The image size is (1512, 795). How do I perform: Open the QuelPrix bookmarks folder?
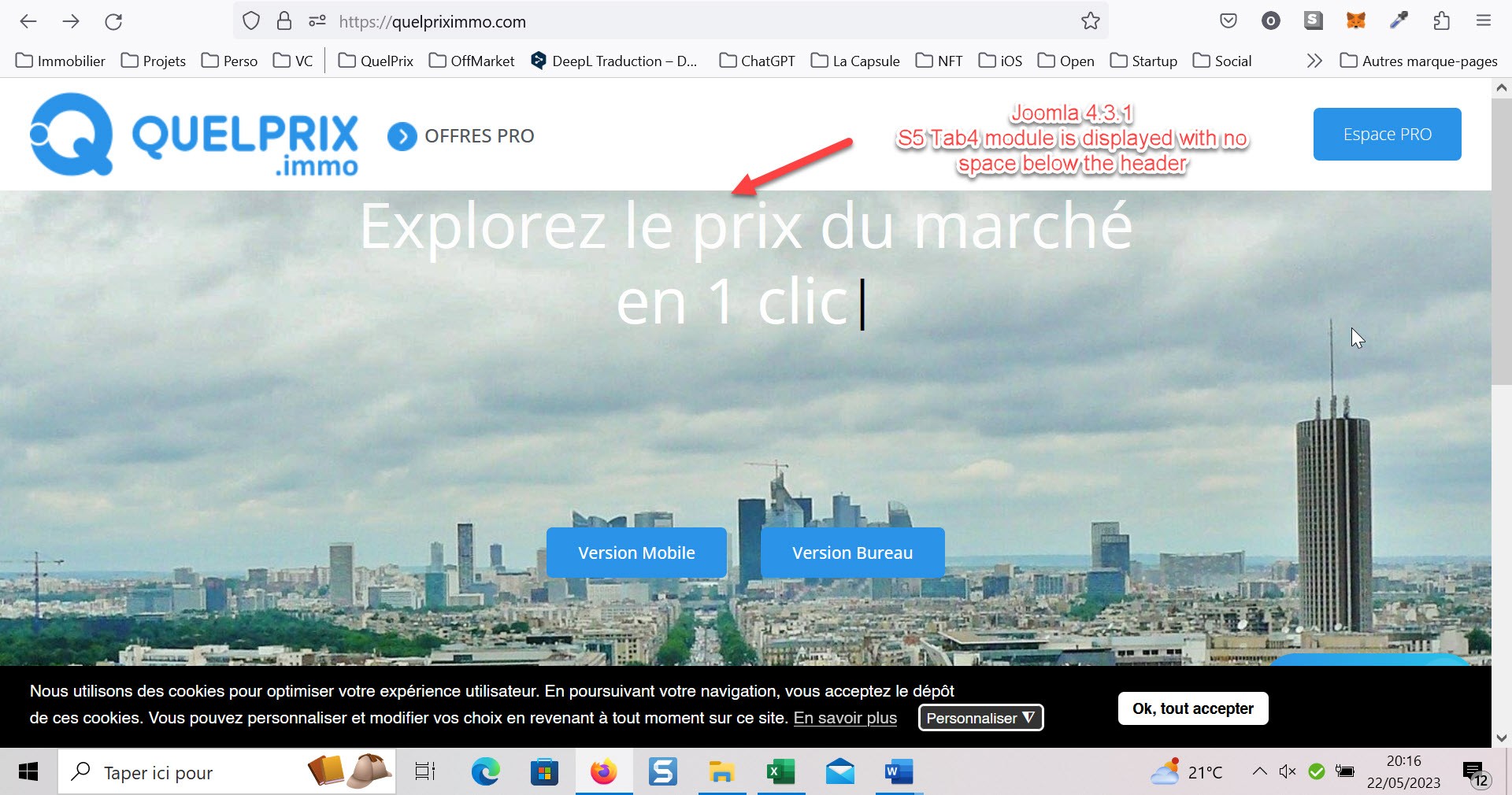tap(376, 61)
